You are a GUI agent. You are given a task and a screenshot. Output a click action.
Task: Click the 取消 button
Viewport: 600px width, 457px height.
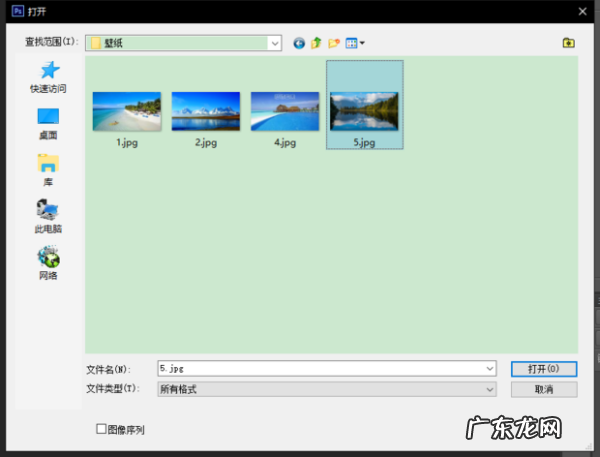coord(544,389)
